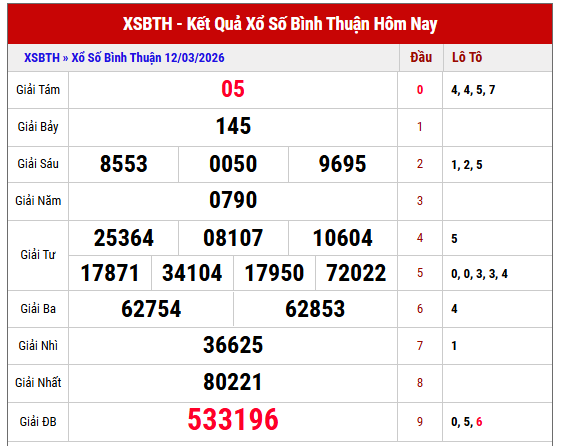Click Đầu digit 0
Image resolution: width=561 pixels, height=446 pixels.
pyautogui.click(x=420, y=89)
